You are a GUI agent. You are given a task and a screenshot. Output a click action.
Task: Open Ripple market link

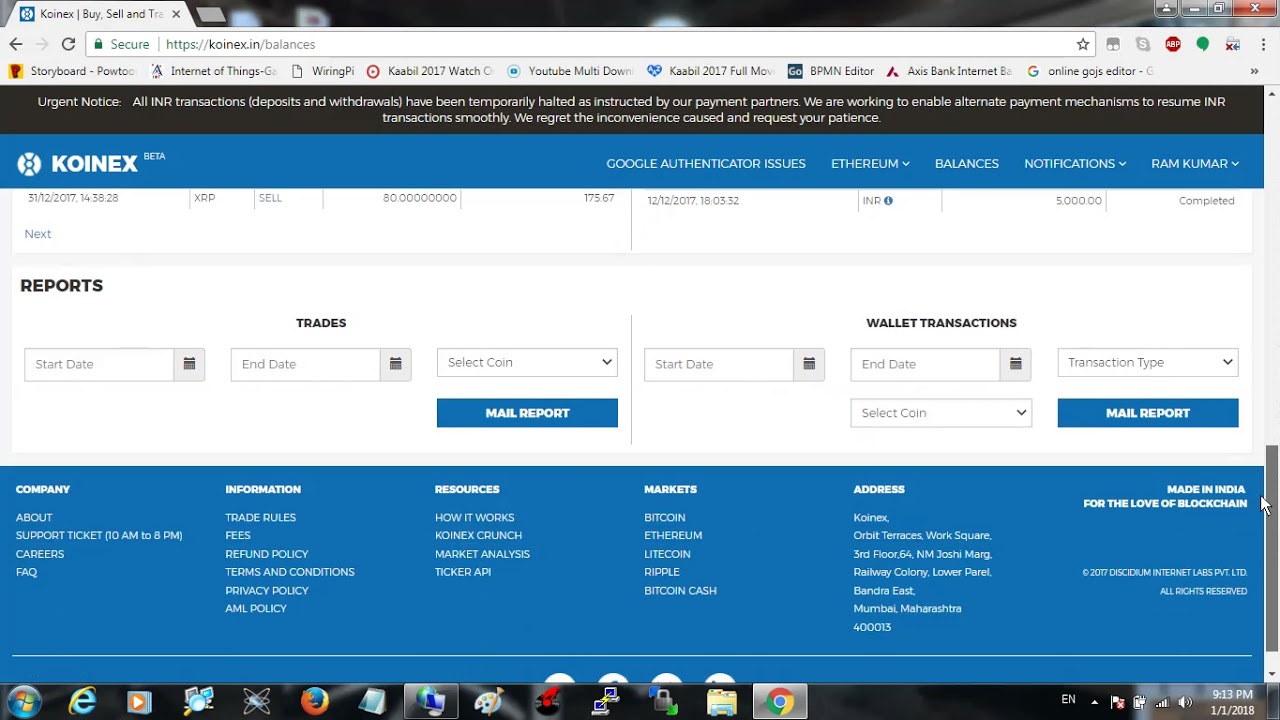point(662,572)
